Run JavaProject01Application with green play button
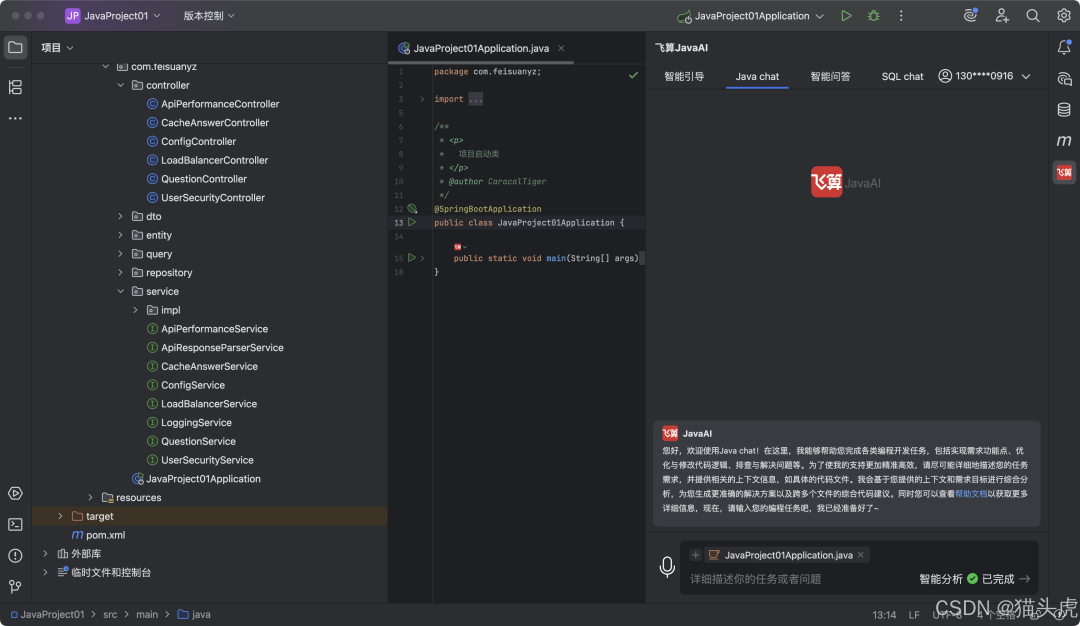The width and height of the screenshot is (1080, 626). (846, 16)
